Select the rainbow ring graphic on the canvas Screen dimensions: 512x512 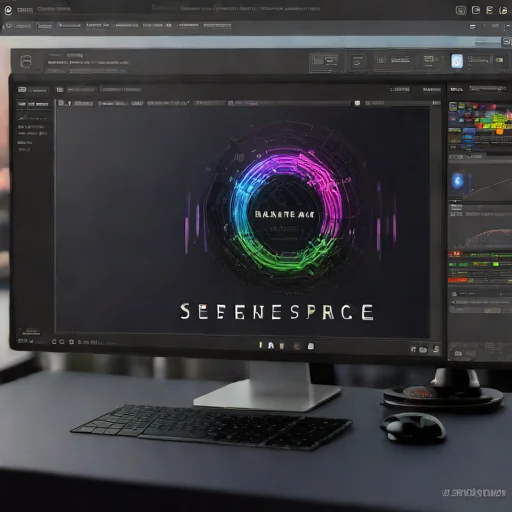click(x=287, y=213)
